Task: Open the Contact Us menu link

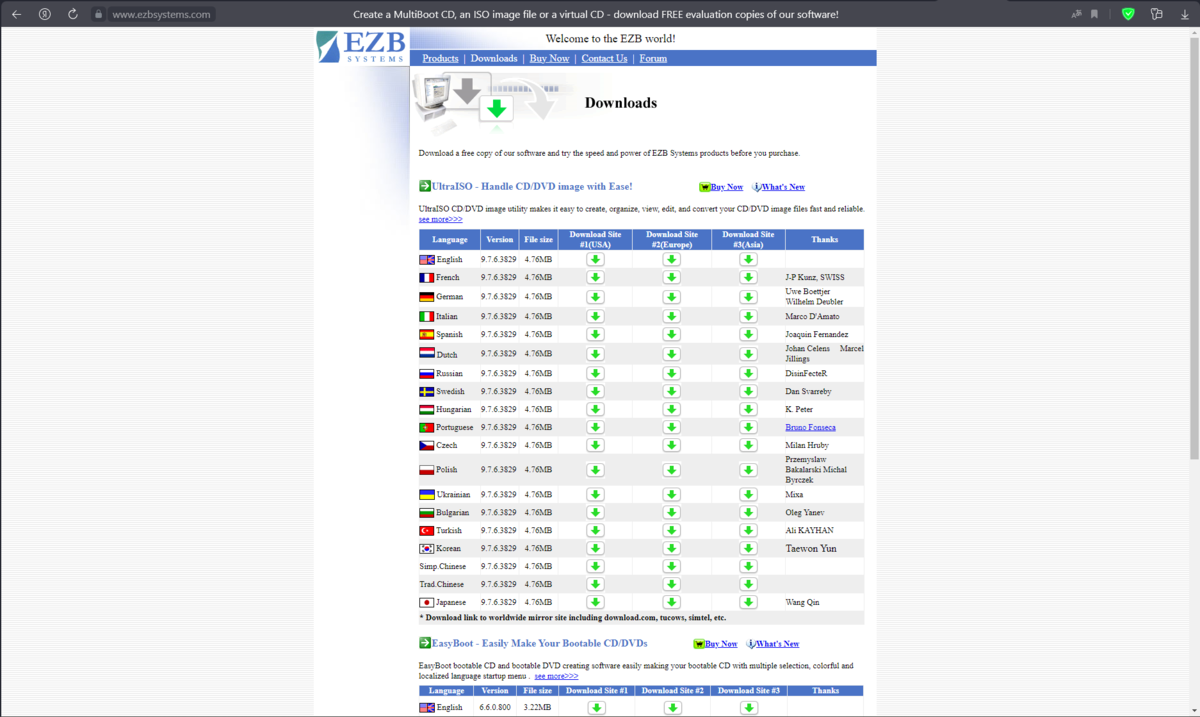Action: pyautogui.click(x=604, y=58)
